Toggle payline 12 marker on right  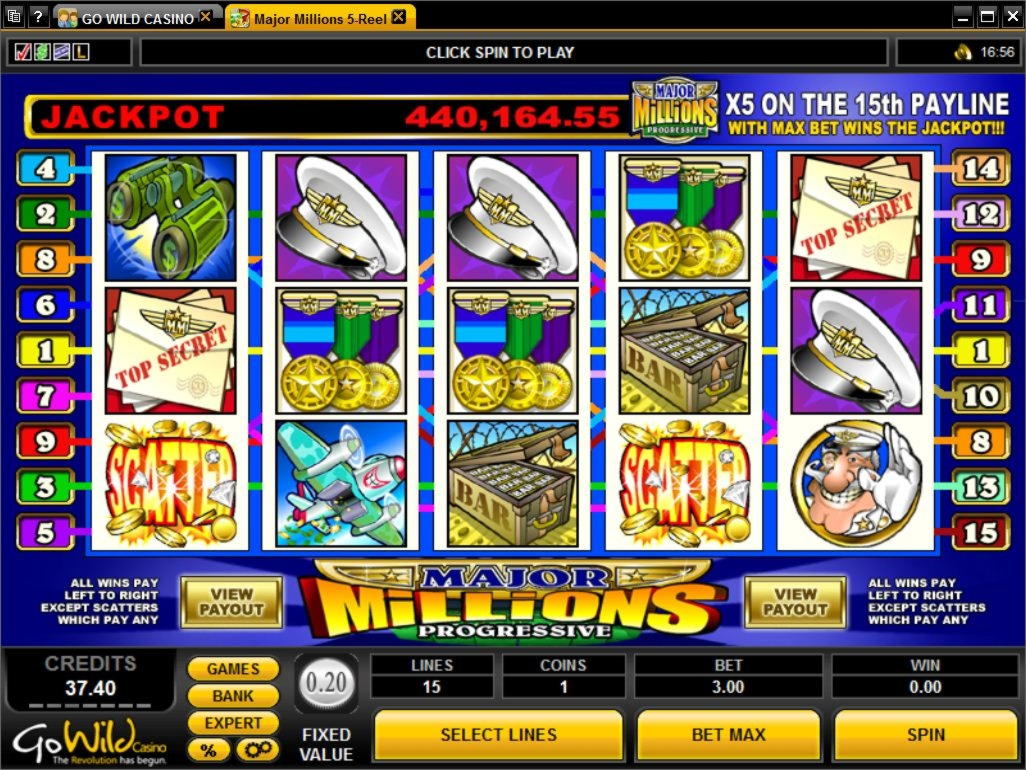pos(980,214)
